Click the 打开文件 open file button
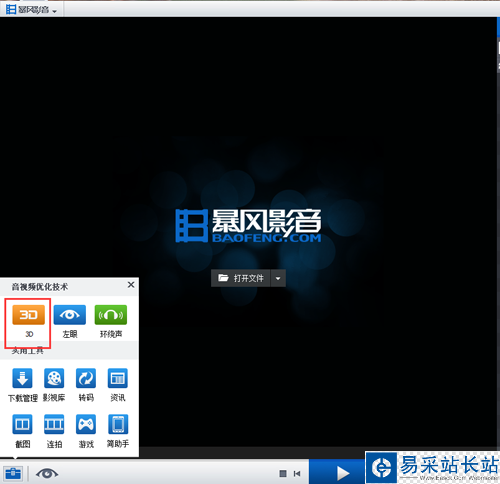The height and width of the screenshot is (484, 500). click(241, 278)
